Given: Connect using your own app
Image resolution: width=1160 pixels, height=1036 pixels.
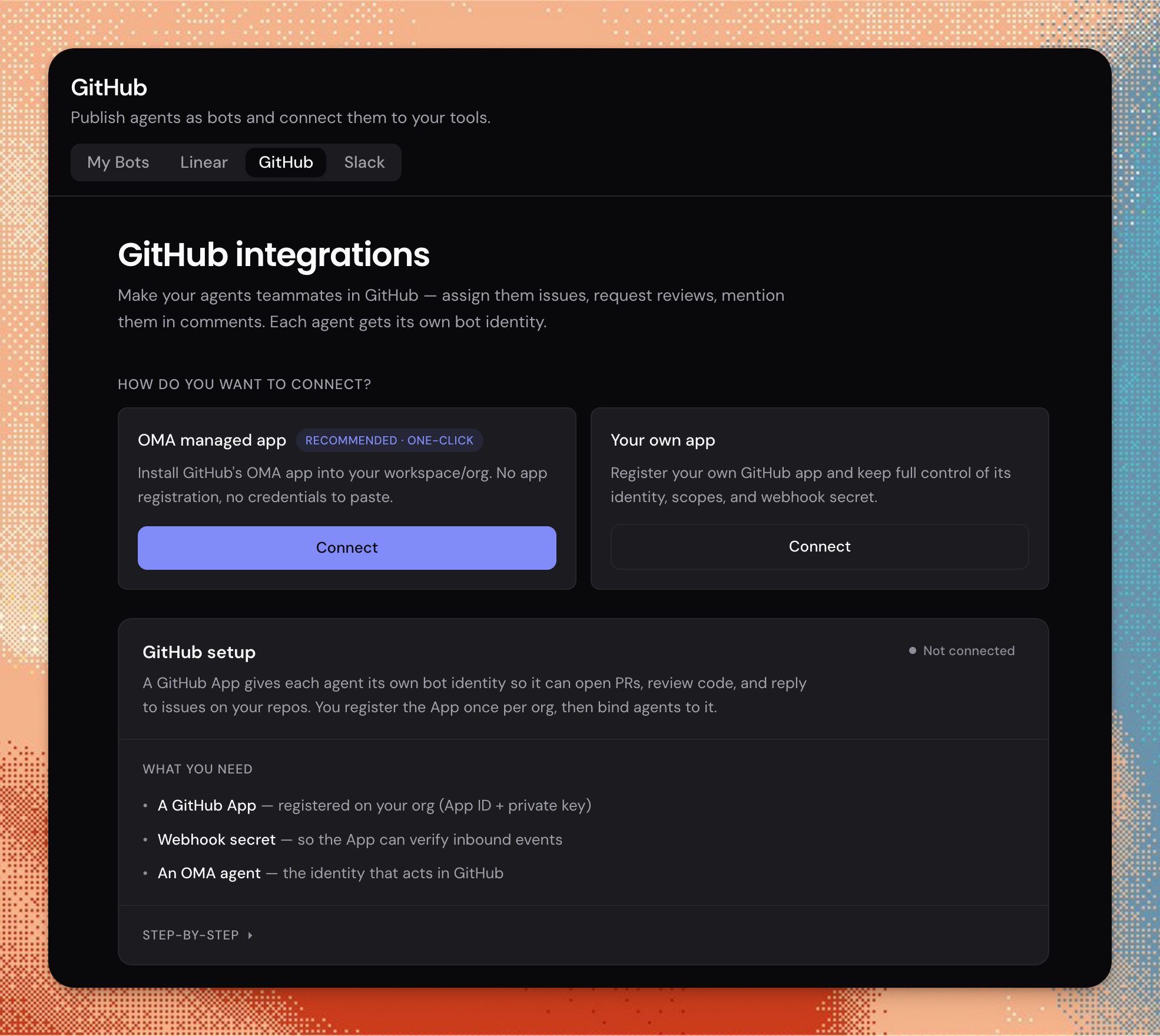Looking at the screenshot, I should point(820,546).
